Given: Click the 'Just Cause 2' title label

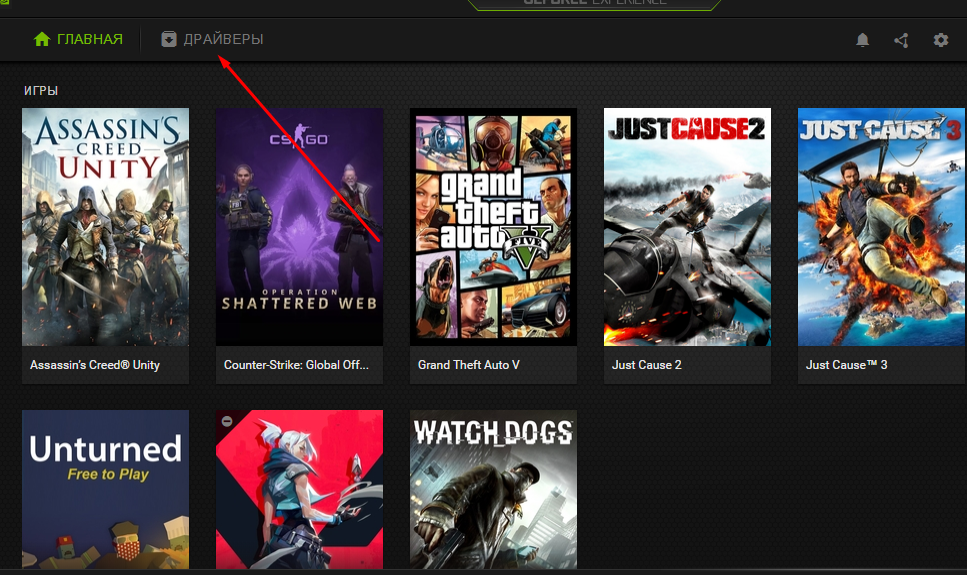Looking at the screenshot, I should tap(646, 365).
